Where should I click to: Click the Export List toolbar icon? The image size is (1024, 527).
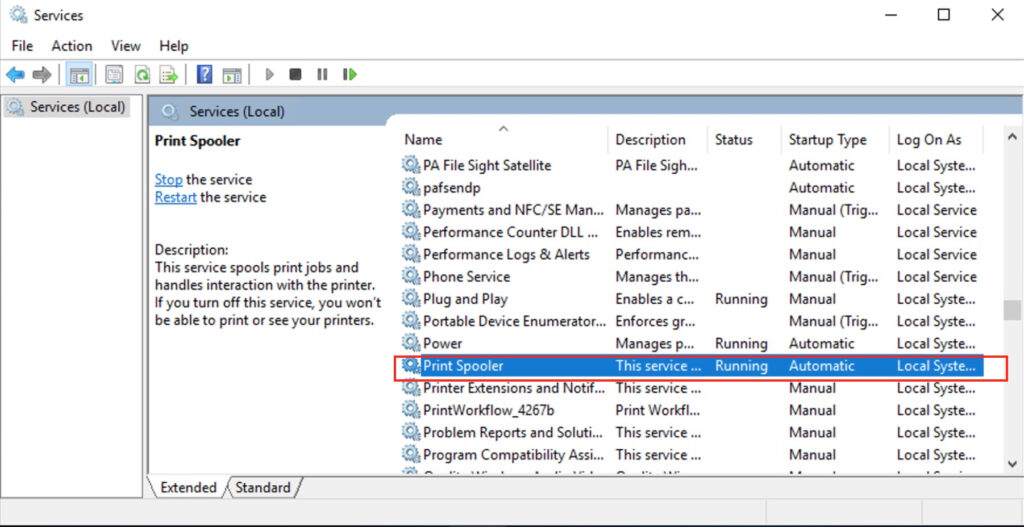tap(169, 75)
